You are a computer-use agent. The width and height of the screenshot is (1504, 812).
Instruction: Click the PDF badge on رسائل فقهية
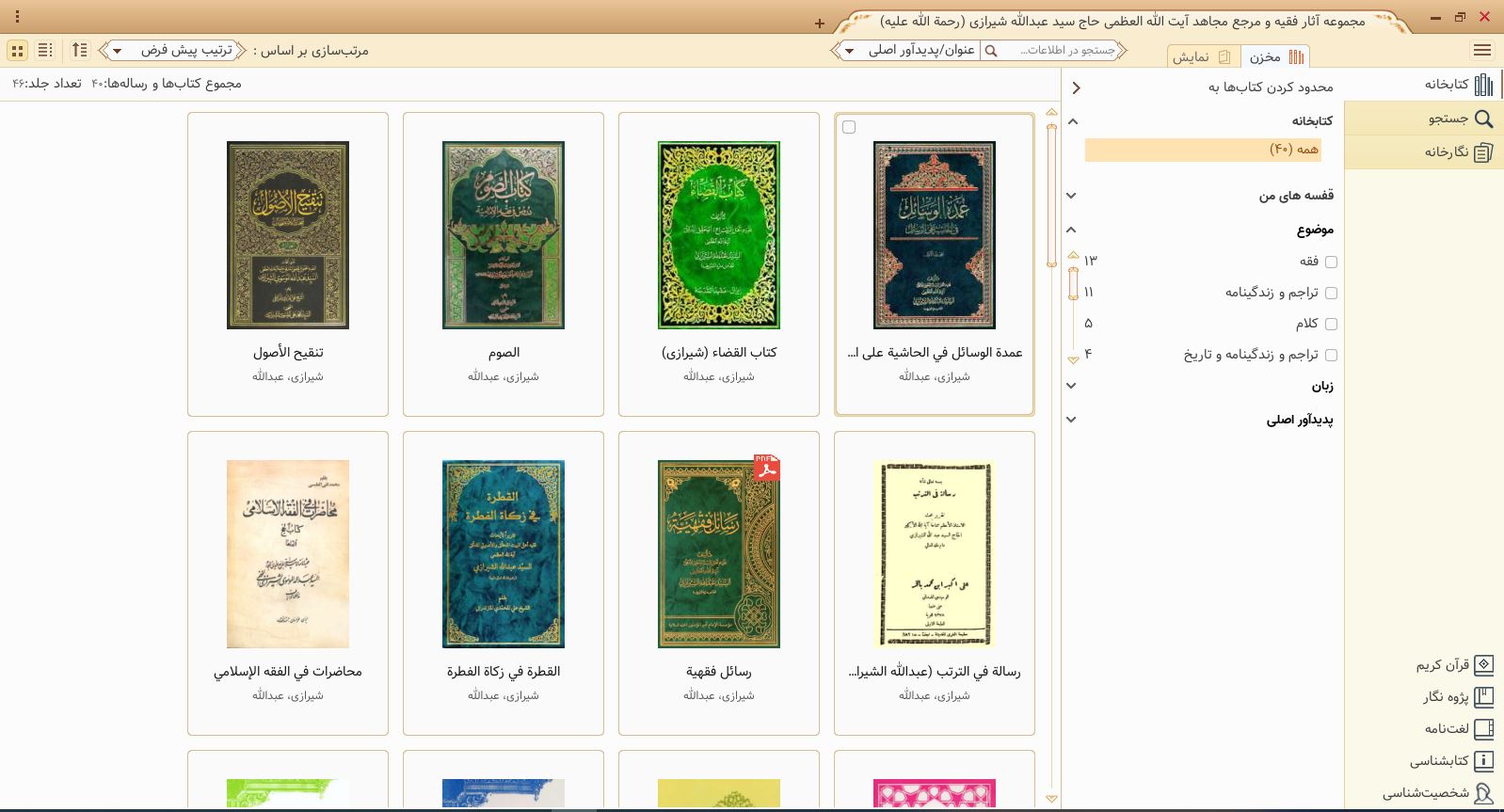pyautogui.click(x=767, y=468)
